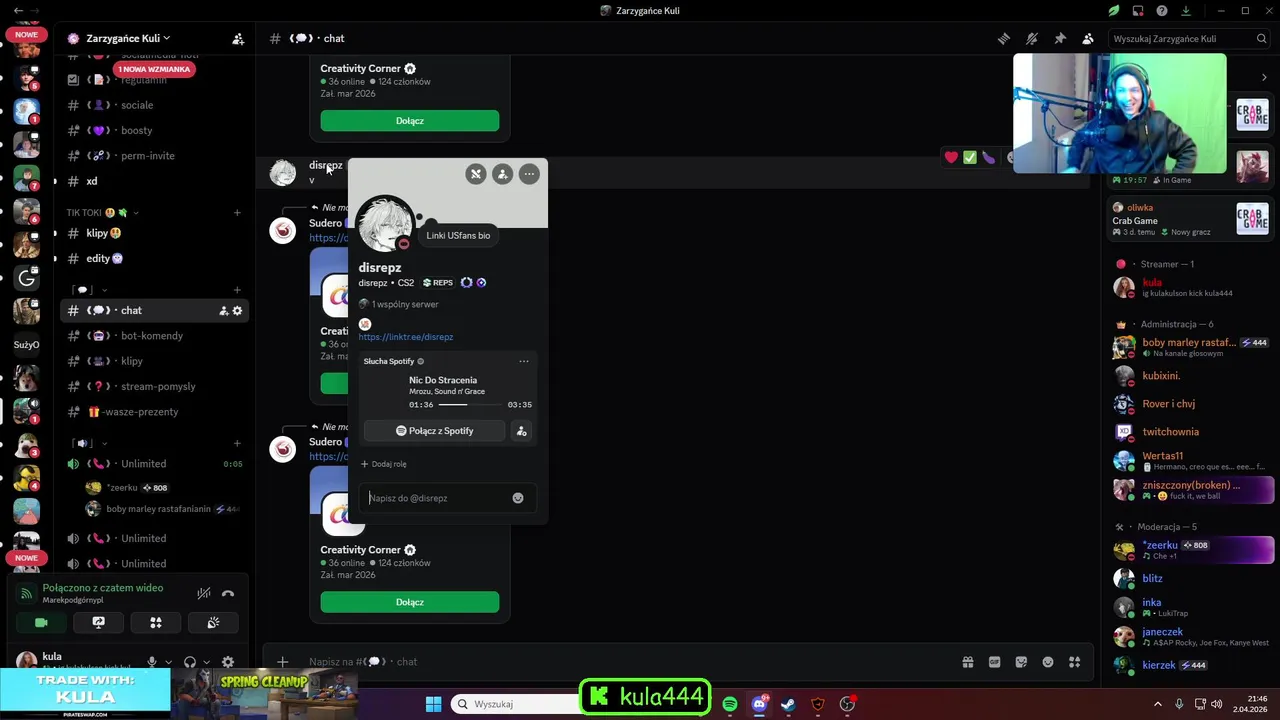This screenshot has width=1280, height=720.
Task: Click member twitchownia in Administracja
Action: click(1191, 432)
